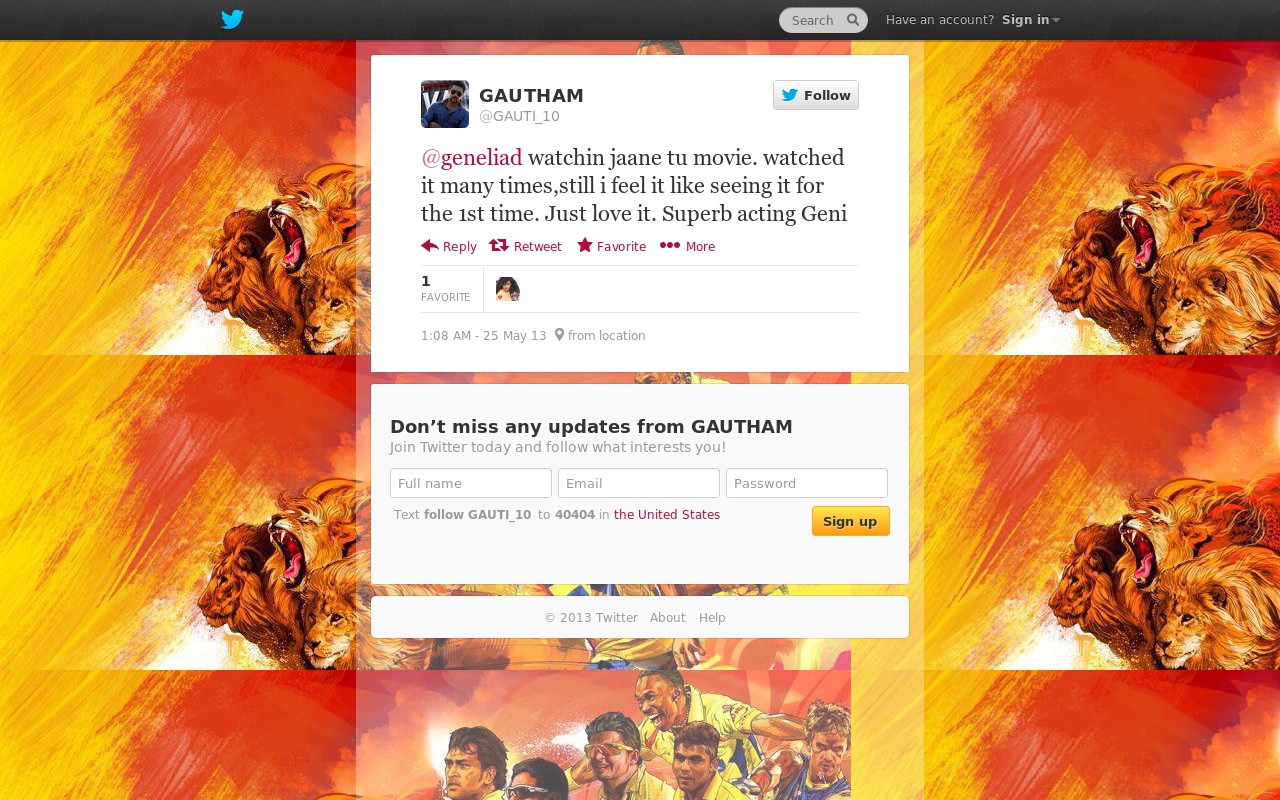
Task: Open the More options menu
Action: 687,246
